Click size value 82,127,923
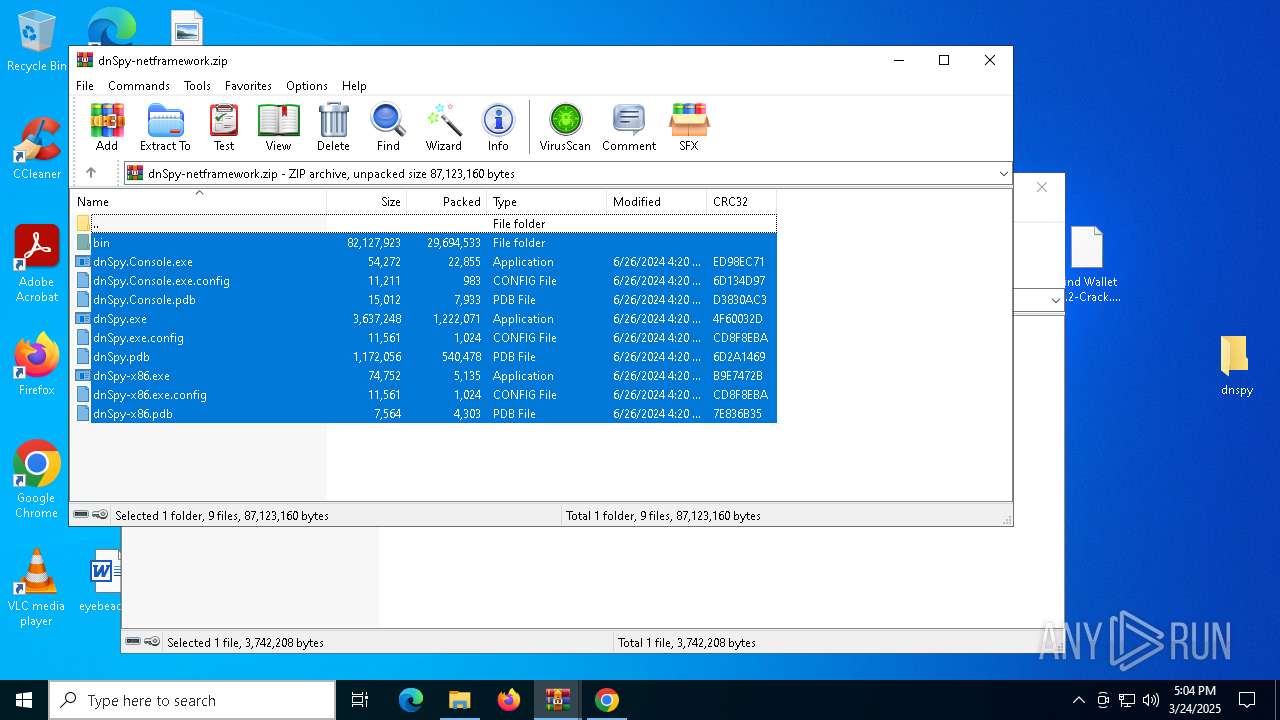 pyautogui.click(x=374, y=243)
